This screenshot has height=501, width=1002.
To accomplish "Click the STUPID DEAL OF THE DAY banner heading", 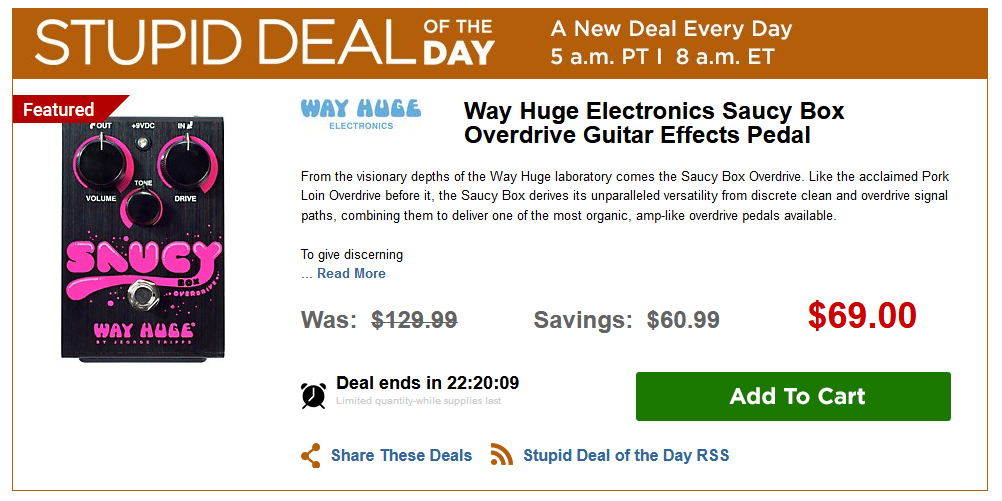I will pos(265,42).
